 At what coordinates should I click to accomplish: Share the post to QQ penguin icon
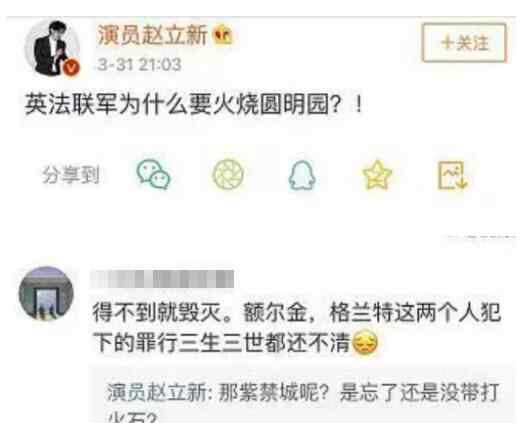coord(302,175)
